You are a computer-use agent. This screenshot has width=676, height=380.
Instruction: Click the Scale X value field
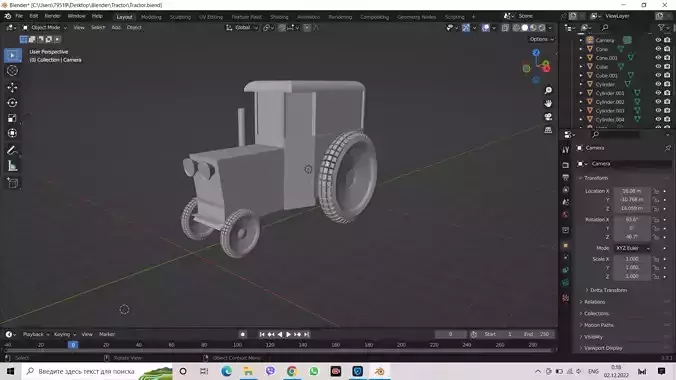tap(632, 259)
